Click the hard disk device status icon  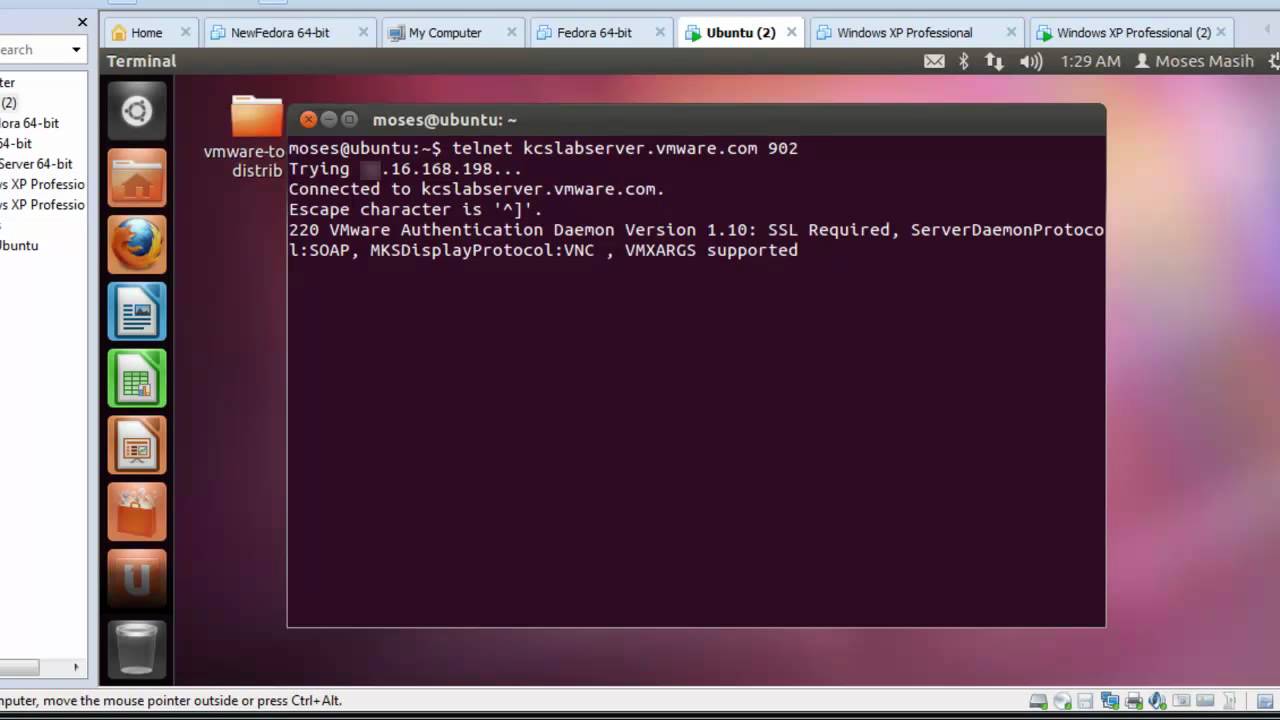point(1039,701)
